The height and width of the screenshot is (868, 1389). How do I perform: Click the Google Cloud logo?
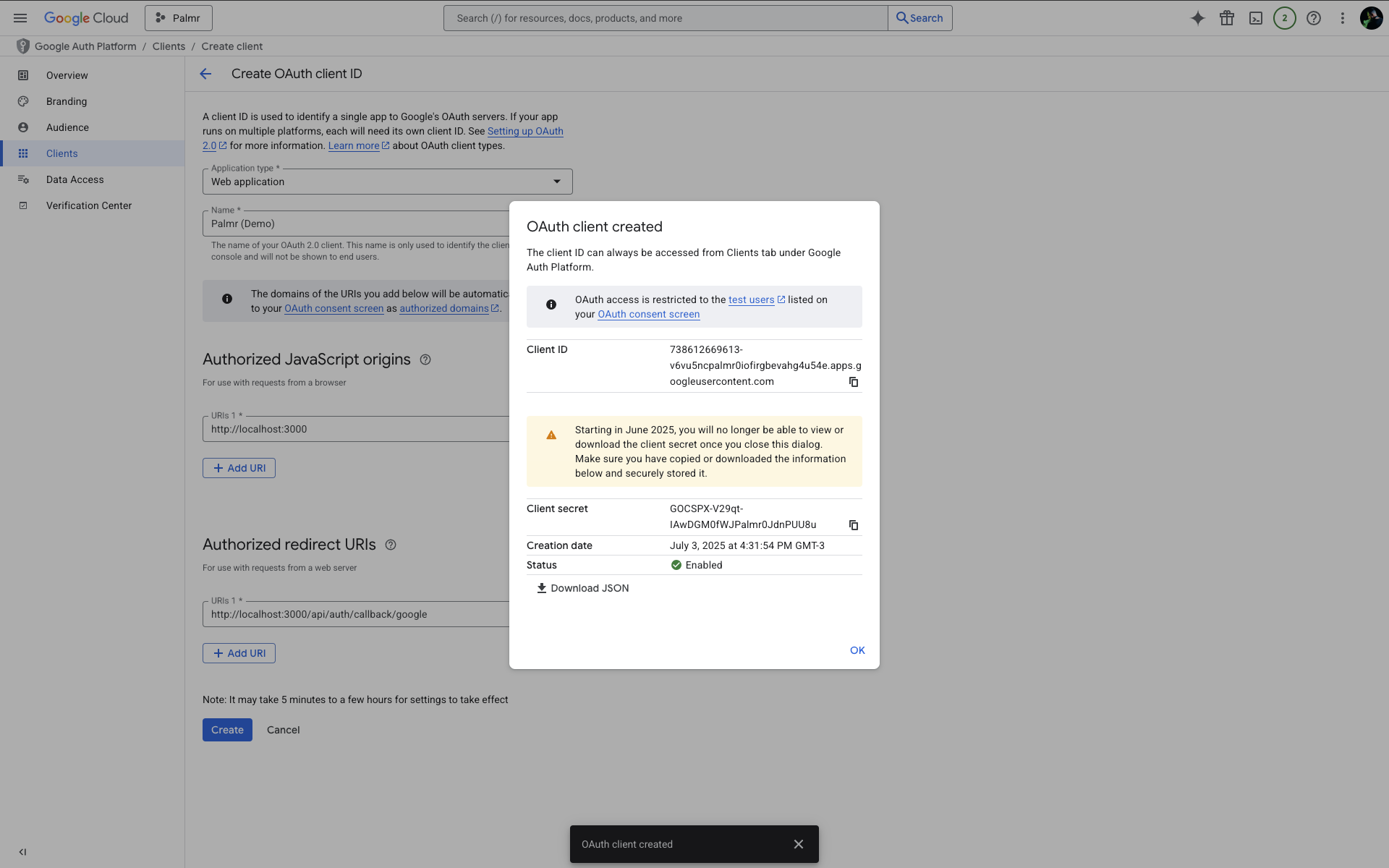(x=86, y=18)
